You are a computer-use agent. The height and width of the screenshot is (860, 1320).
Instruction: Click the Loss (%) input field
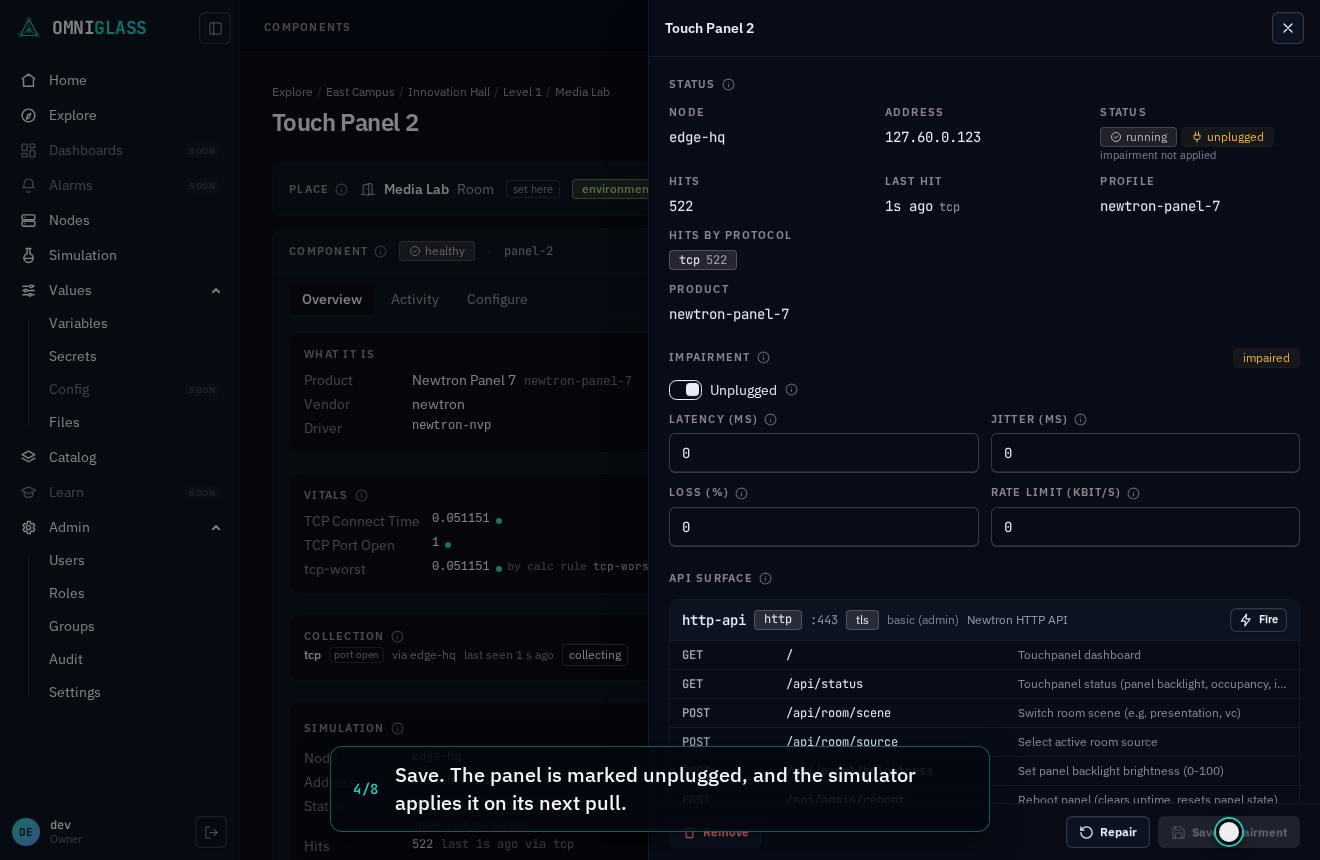pyautogui.click(x=824, y=527)
